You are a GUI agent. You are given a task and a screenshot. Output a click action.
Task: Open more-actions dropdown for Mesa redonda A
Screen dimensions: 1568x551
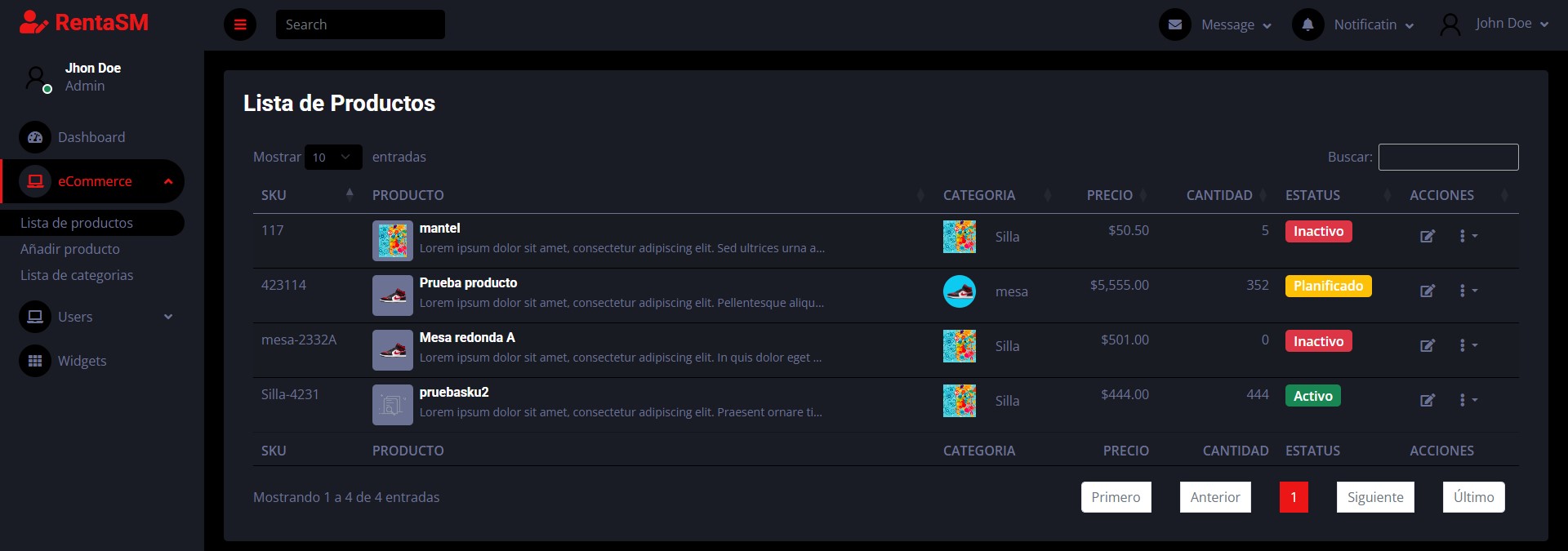pos(1468,345)
